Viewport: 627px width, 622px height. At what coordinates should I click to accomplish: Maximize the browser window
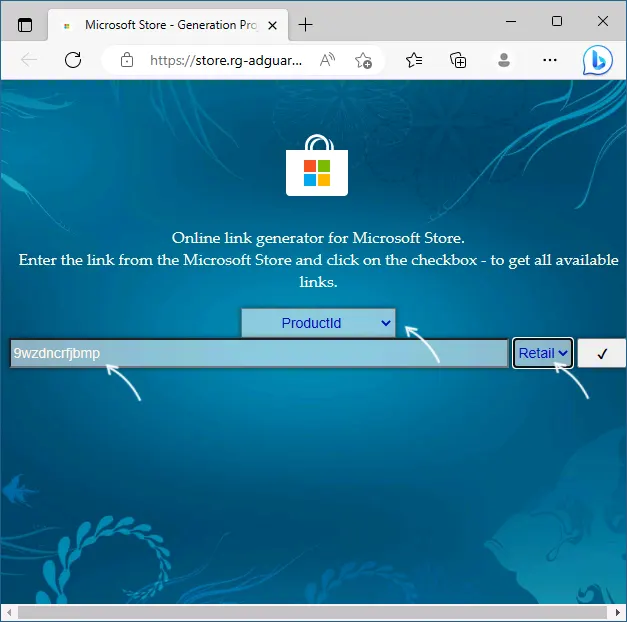(557, 21)
